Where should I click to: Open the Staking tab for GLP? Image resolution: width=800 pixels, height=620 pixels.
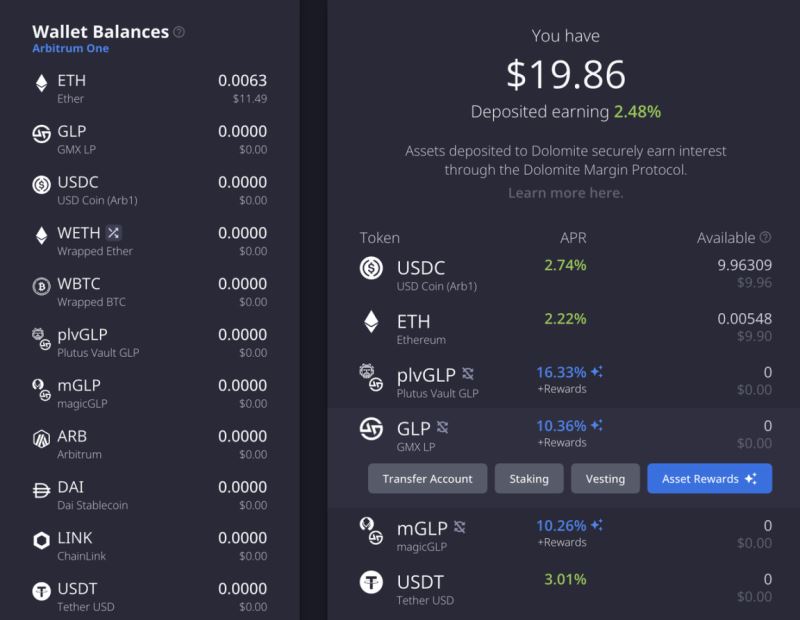[x=528, y=479]
